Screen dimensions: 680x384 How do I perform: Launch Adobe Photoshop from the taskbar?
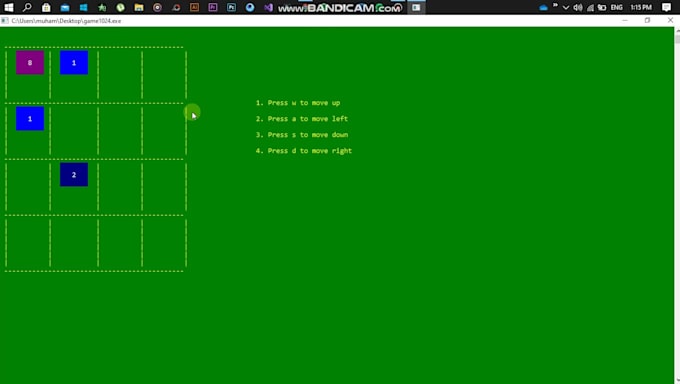[232, 7]
